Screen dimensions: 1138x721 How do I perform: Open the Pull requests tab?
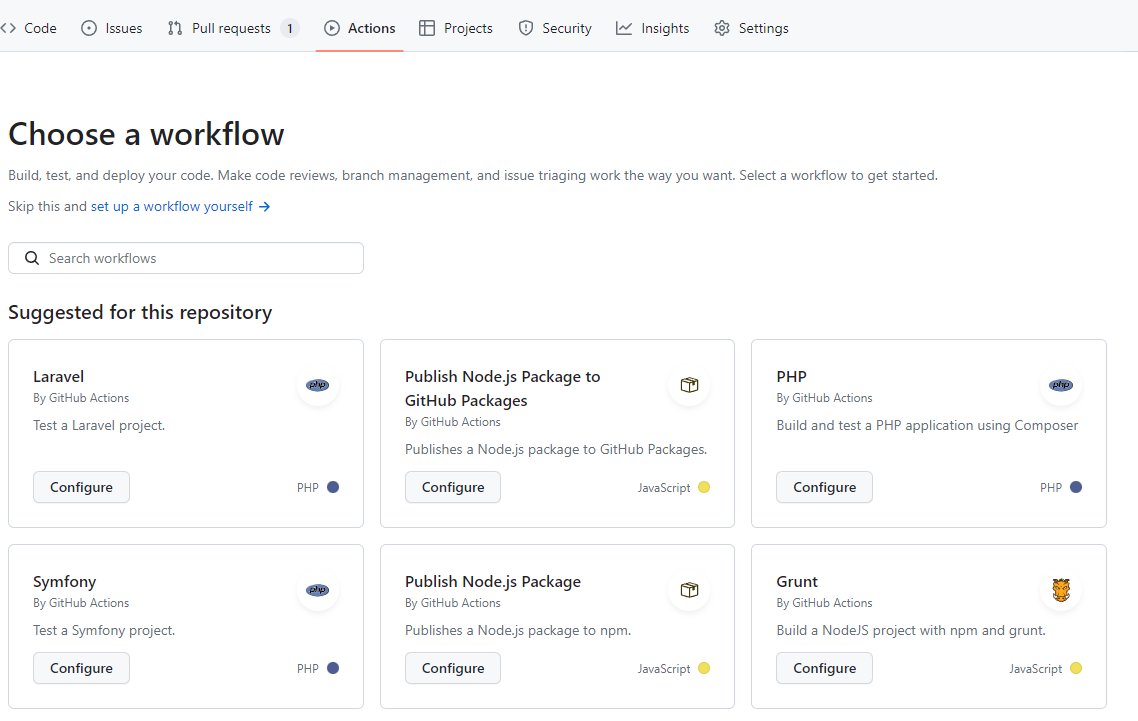point(231,28)
